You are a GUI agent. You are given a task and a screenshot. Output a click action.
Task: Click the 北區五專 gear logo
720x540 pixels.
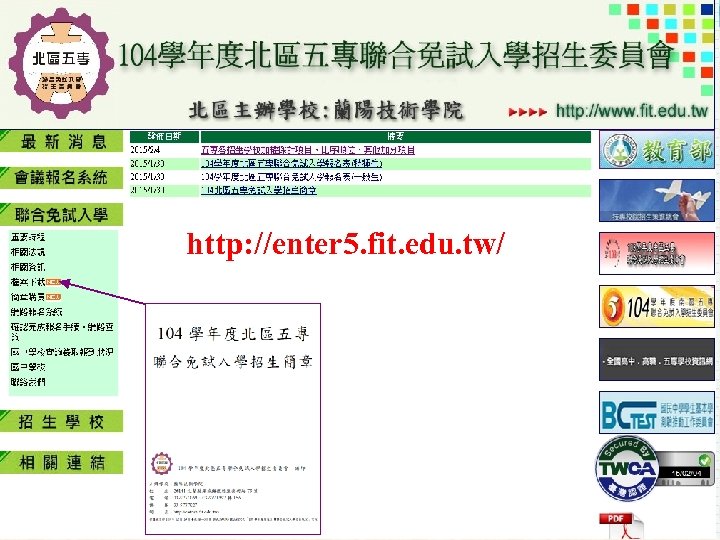click(x=61, y=63)
